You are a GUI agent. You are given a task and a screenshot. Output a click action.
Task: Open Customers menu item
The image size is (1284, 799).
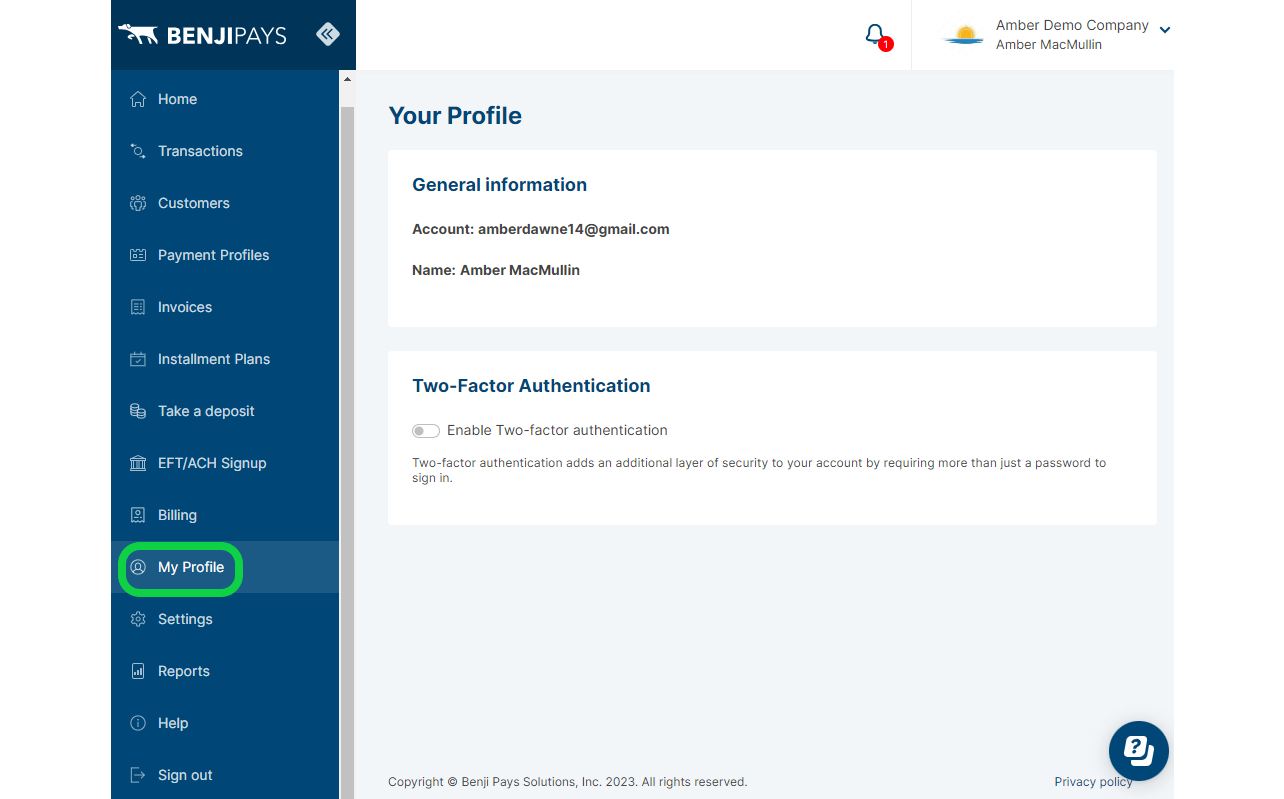(x=225, y=203)
